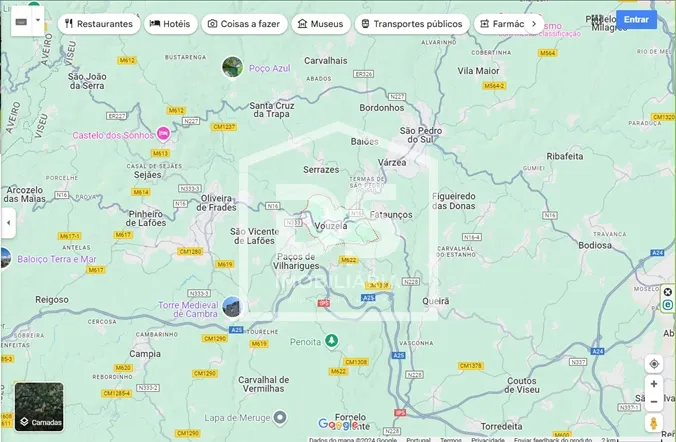The height and width of the screenshot is (442, 676).
Task: Open the keyboard input tools dropdown arrow
Action: 38,20
